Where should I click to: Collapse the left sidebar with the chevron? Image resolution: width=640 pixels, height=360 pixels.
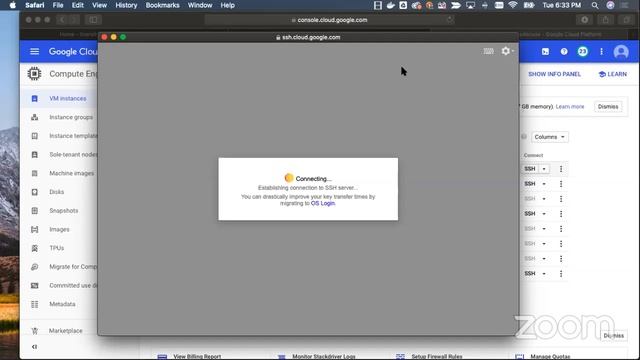pyautogui.click(x=34, y=347)
